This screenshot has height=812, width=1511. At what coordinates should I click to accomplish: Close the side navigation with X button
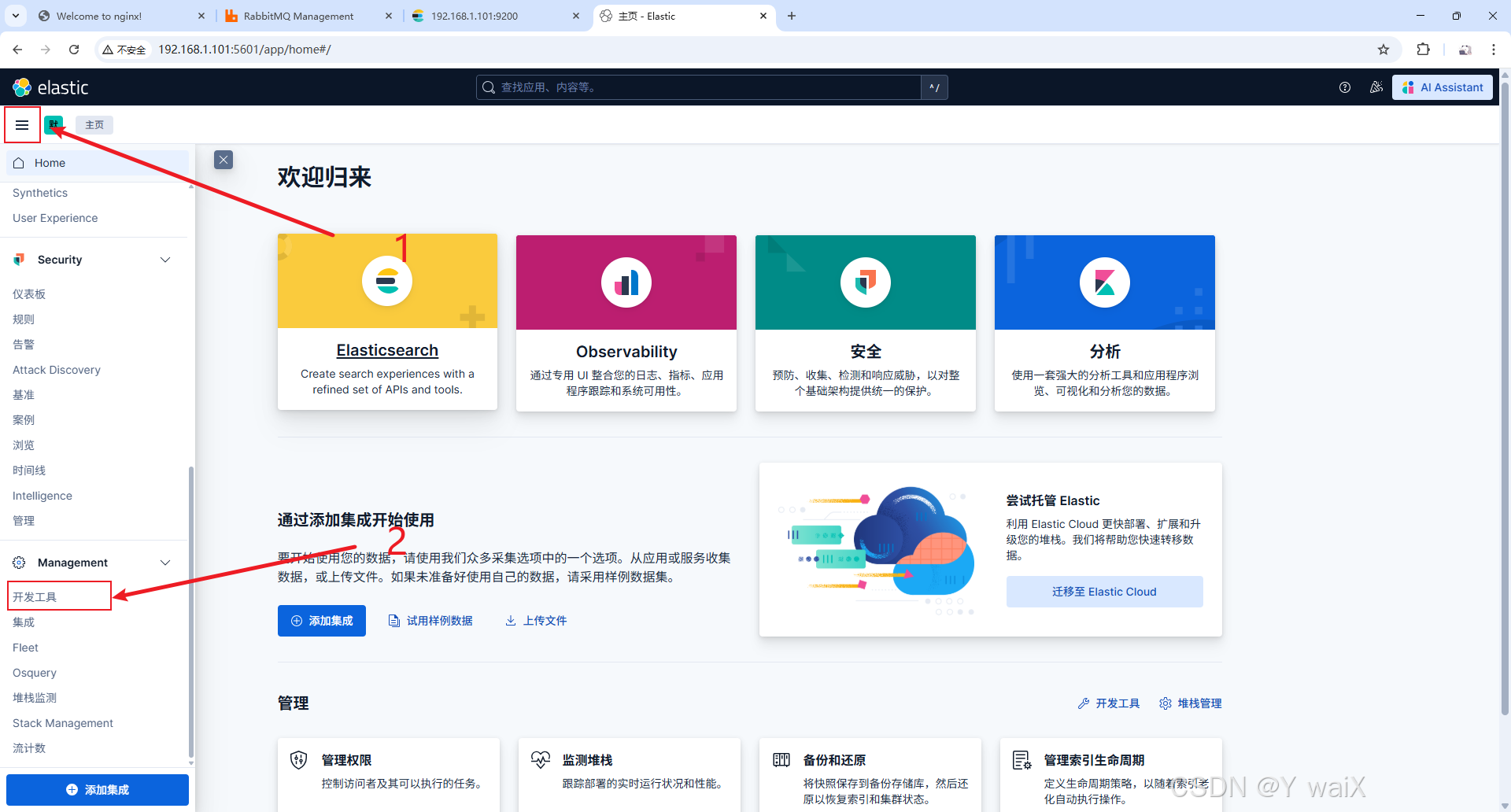coord(224,160)
